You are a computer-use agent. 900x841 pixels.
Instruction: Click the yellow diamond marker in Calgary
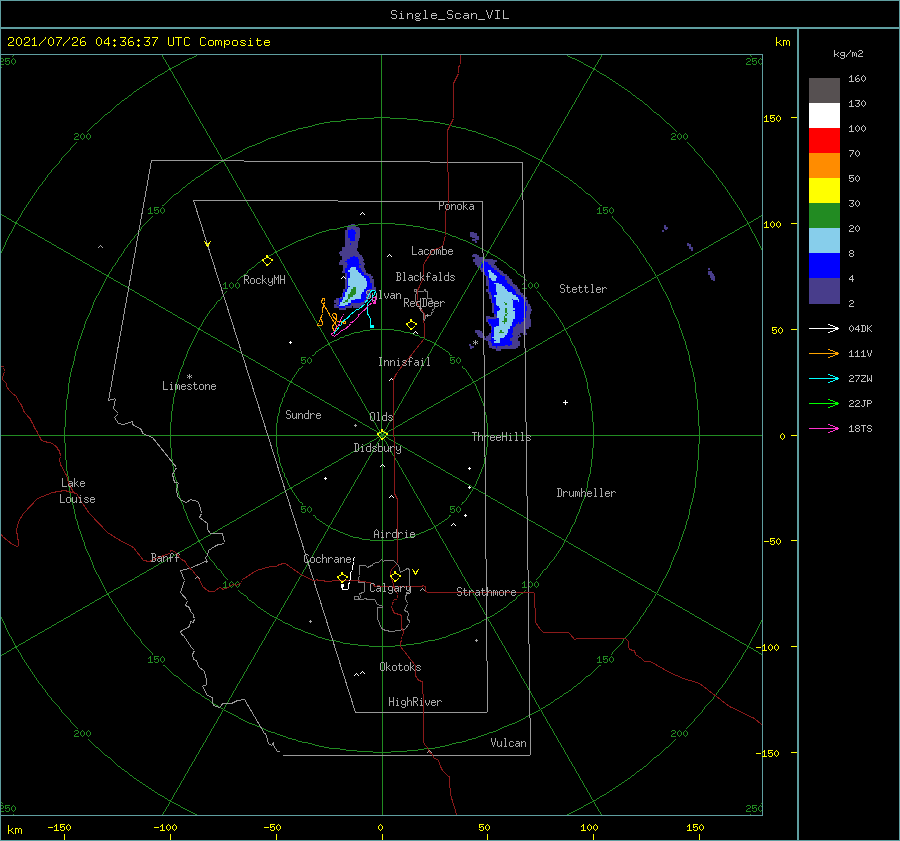click(395, 576)
